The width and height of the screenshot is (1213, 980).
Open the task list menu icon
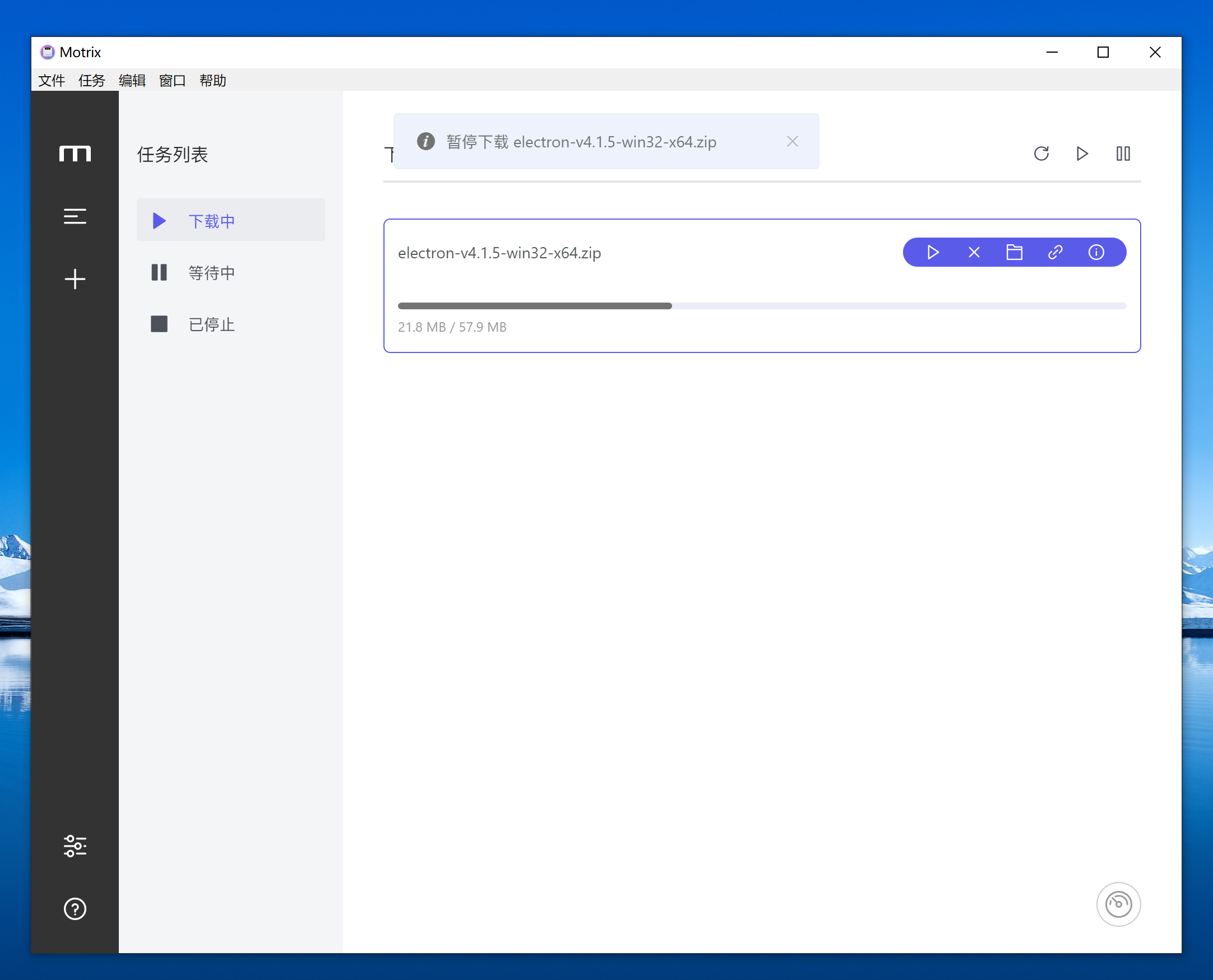[x=75, y=216]
